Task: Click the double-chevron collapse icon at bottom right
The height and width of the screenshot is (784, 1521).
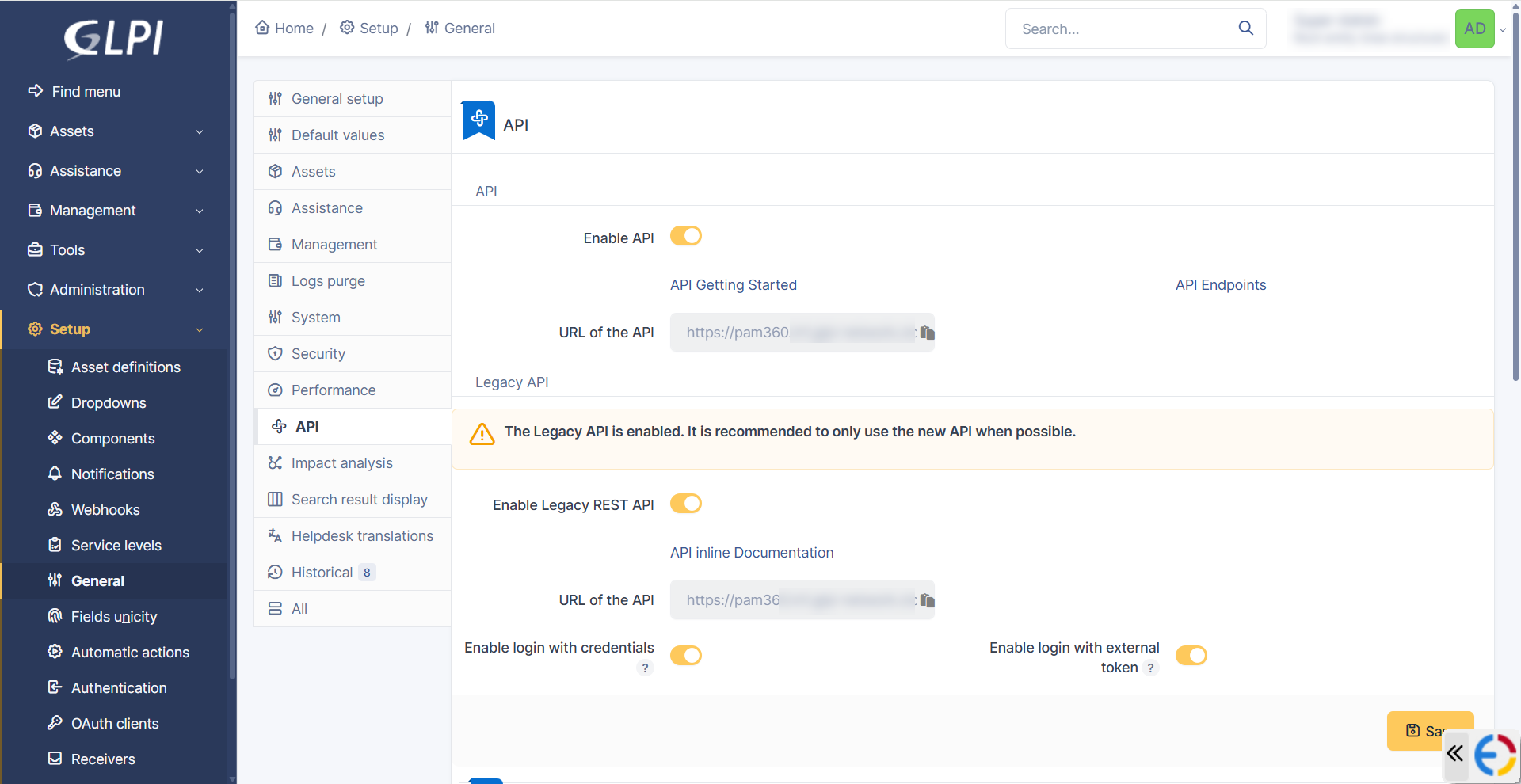Action: pyautogui.click(x=1454, y=753)
